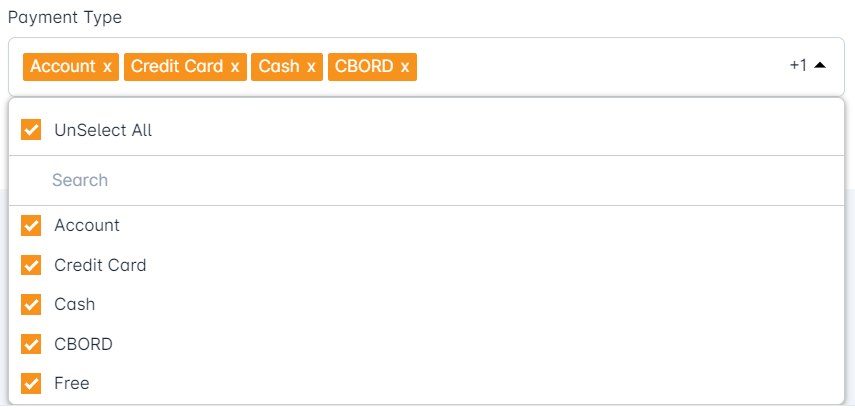The width and height of the screenshot is (855, 411).
Task: Pick the Free option label
Action: click(x=72, y=383)
